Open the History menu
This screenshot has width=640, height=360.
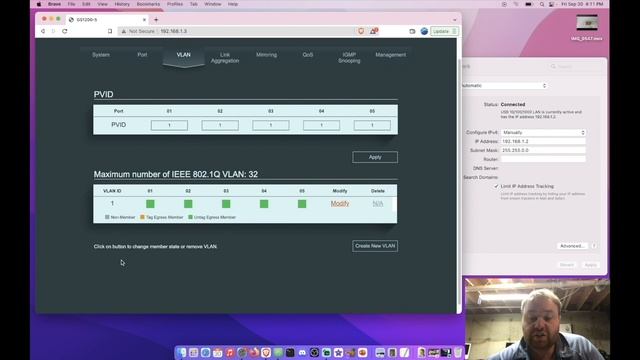[x=122, y=4]
